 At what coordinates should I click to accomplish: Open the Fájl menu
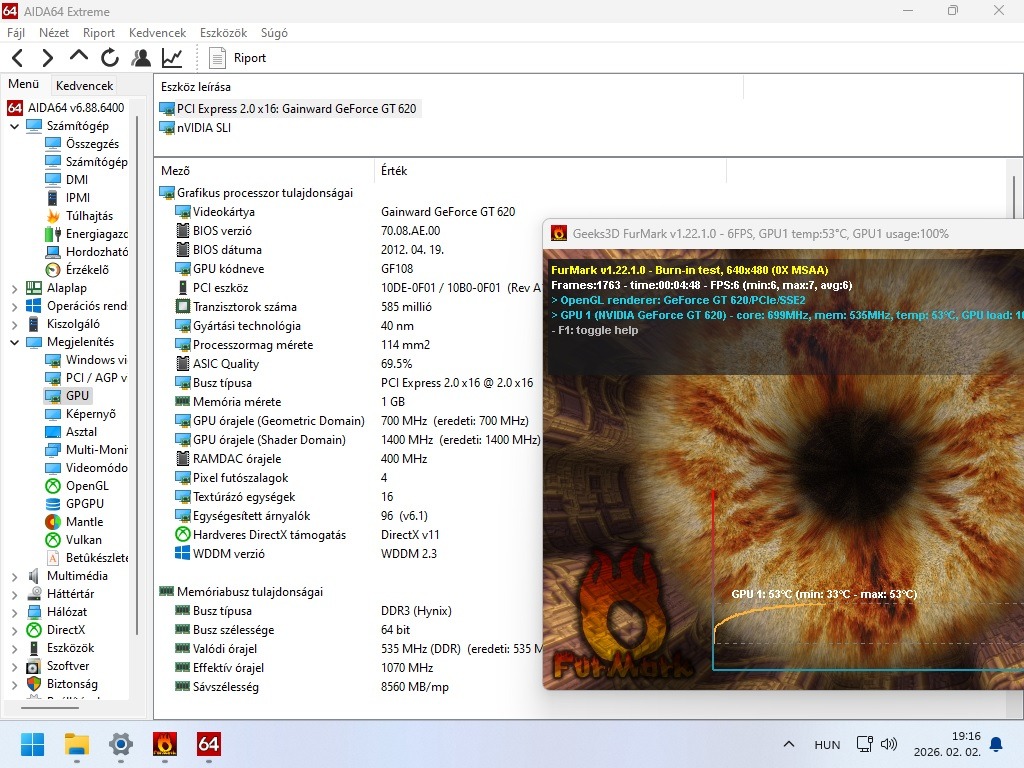click(16, 33)
